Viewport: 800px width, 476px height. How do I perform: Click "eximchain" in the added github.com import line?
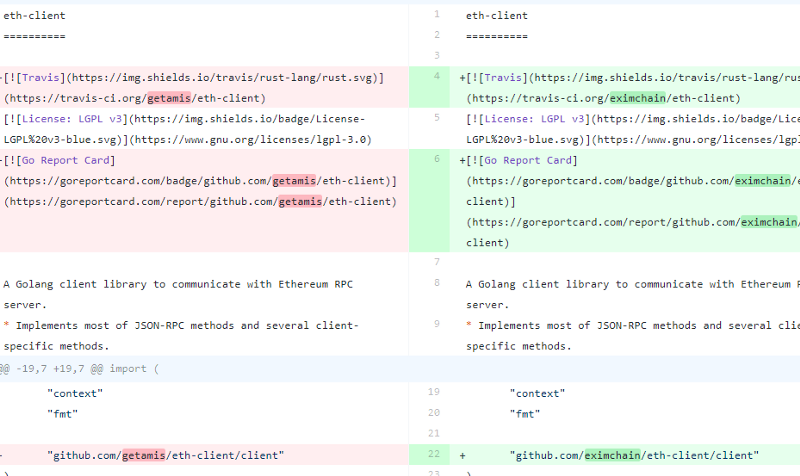[x=612, y=455]
